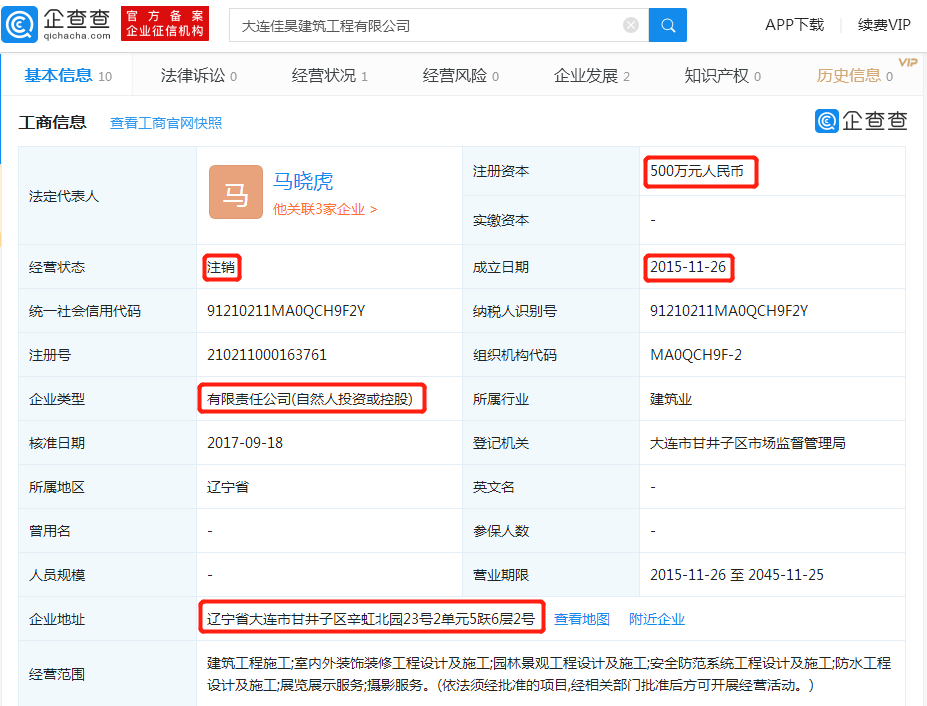Open the 经营状况 tab
Screen dimensions: 927x706
329,76
